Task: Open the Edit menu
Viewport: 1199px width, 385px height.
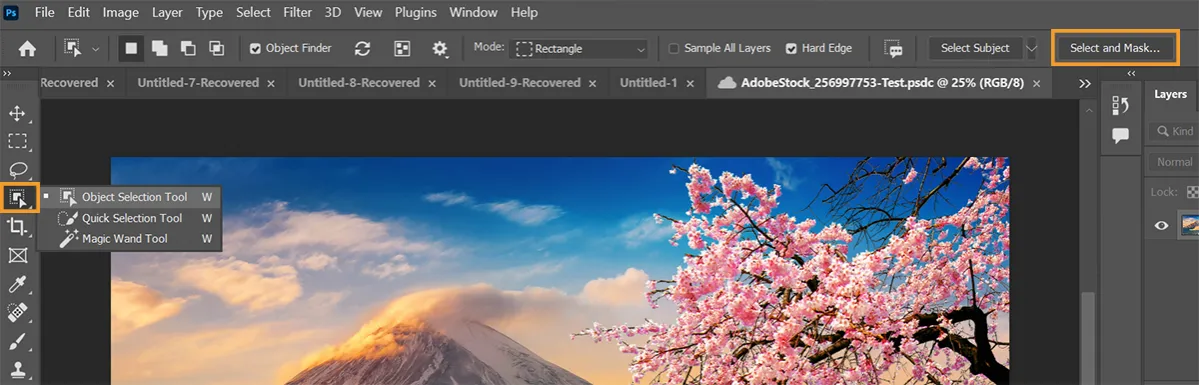Action: 78,12
